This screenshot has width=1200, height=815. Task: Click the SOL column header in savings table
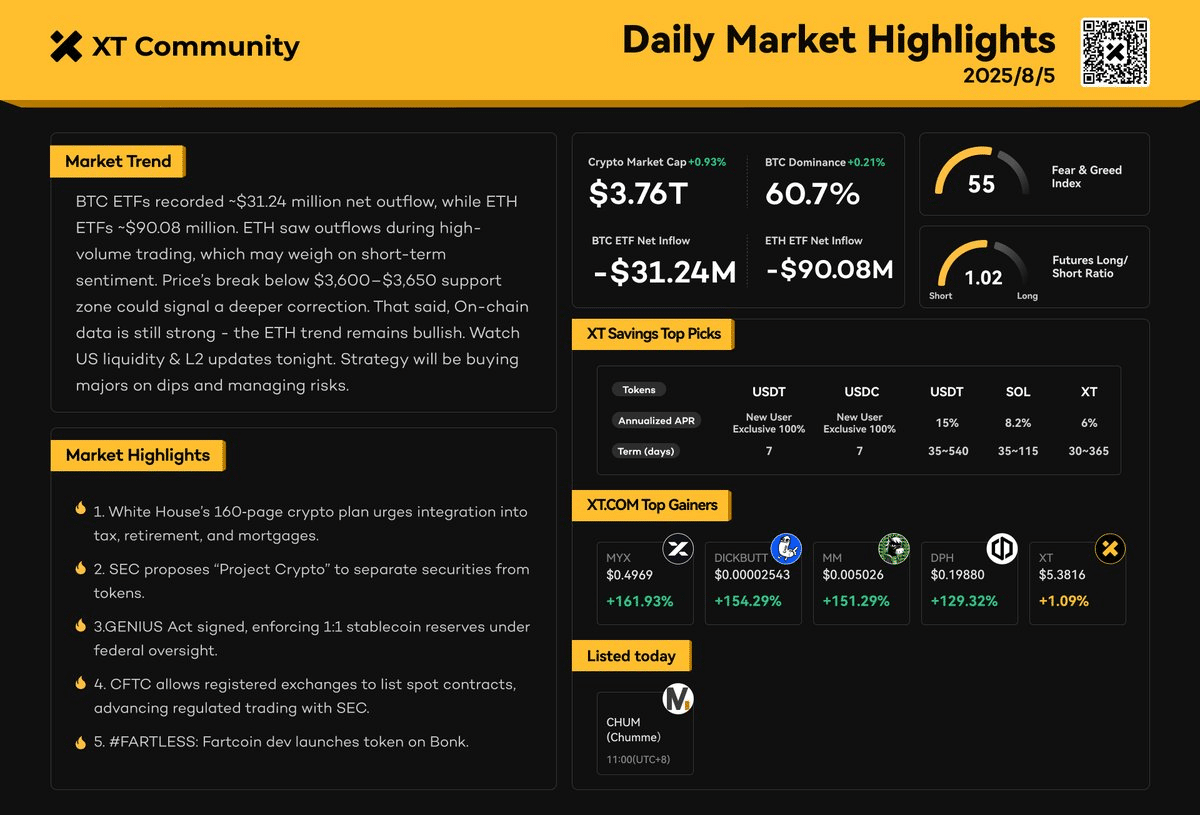click(1018, 392)
